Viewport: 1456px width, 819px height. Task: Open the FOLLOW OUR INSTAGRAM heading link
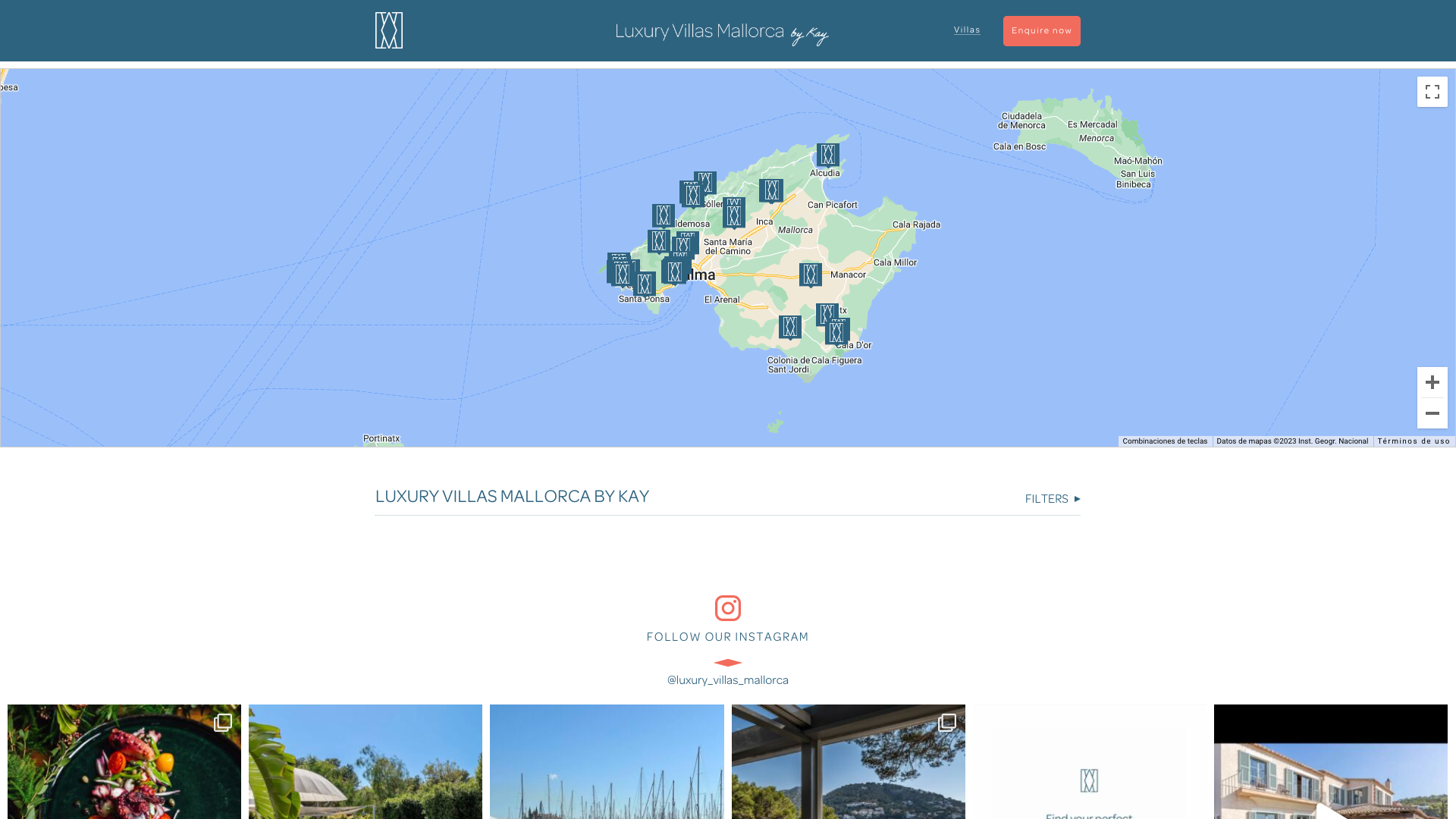tap(727, 637)
